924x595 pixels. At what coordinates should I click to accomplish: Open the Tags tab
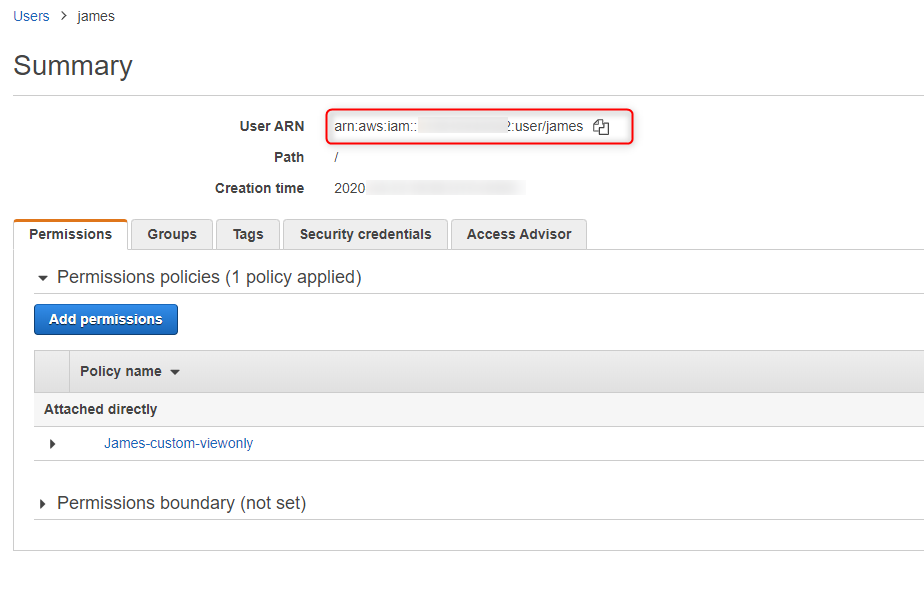(x=248, y=234)
